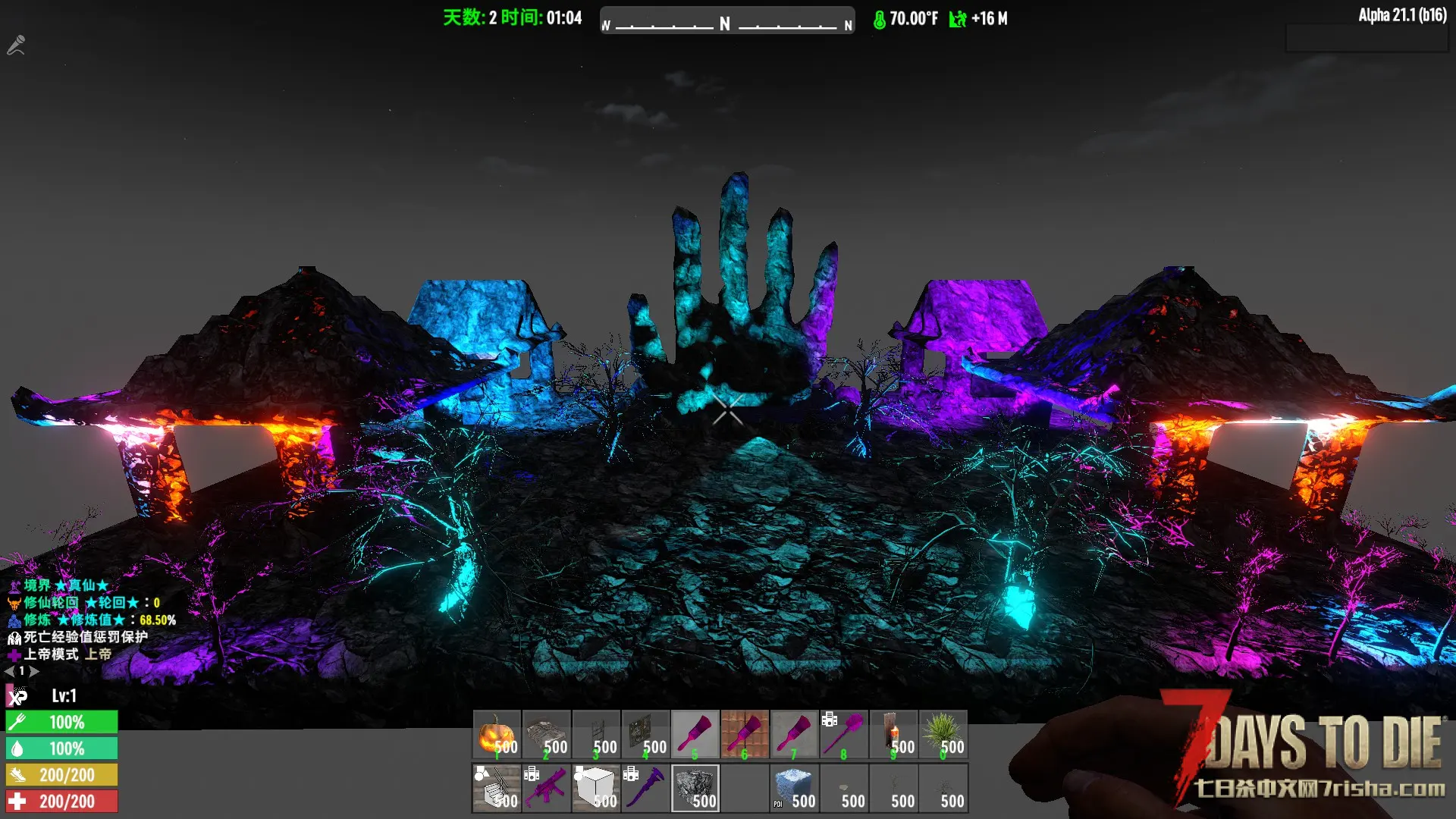Click the 修炼值 68.50% buff entry
The image size is (1456, 819).
[x=92, y=620]
